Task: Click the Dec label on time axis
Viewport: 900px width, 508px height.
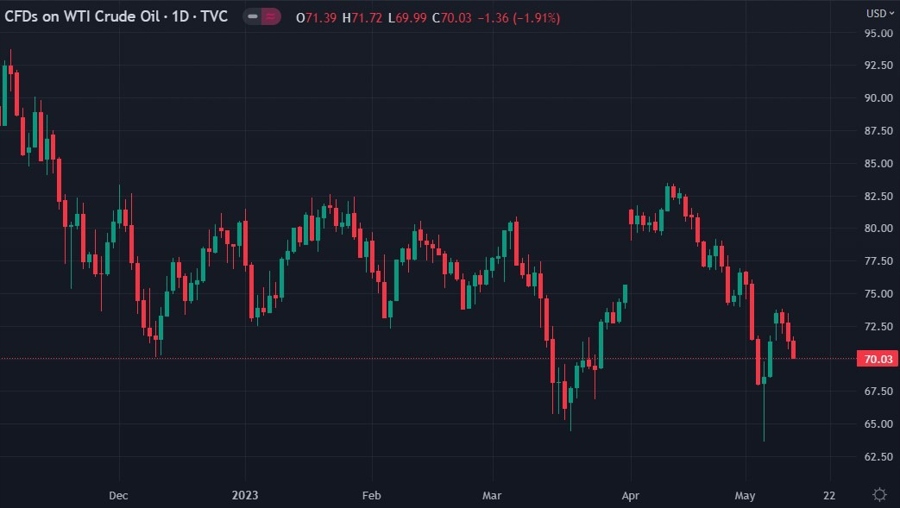Action: pos(118,495)
